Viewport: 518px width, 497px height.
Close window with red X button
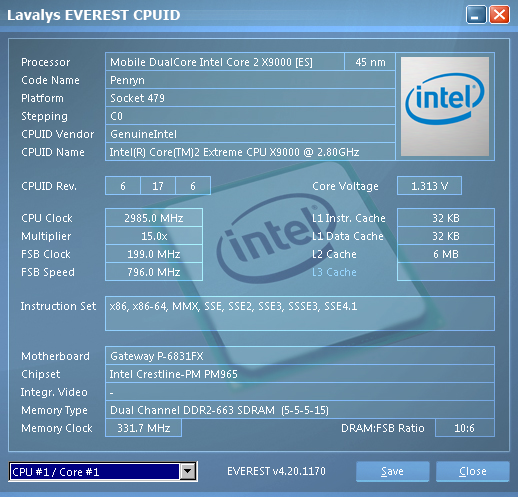(x=499, y=15)
